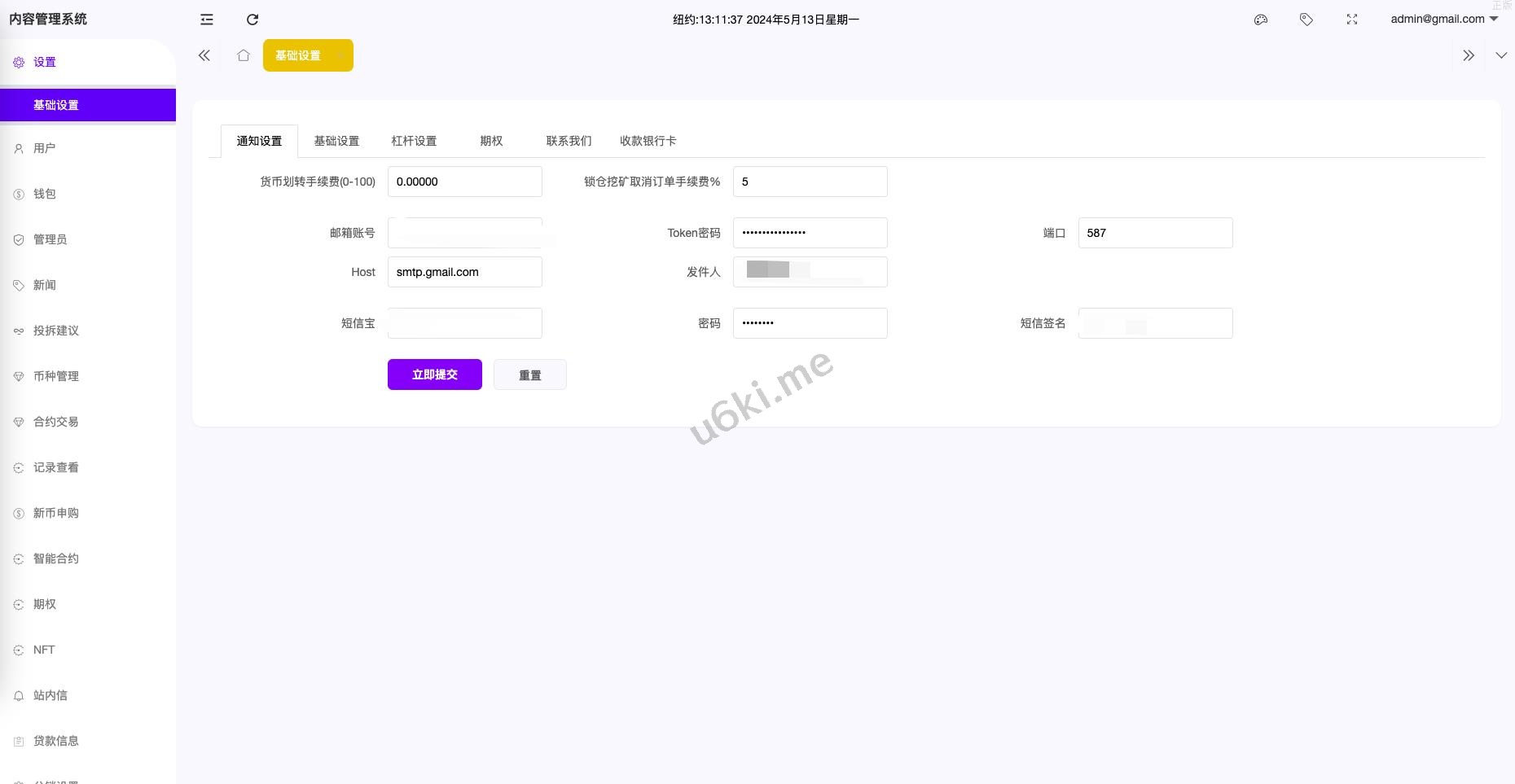Click the refresh page icon

click(x=253, y=20)
